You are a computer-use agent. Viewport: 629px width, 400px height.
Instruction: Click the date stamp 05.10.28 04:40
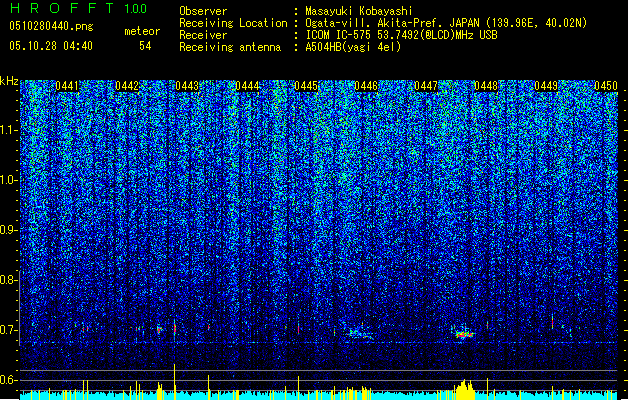(51, 46)
